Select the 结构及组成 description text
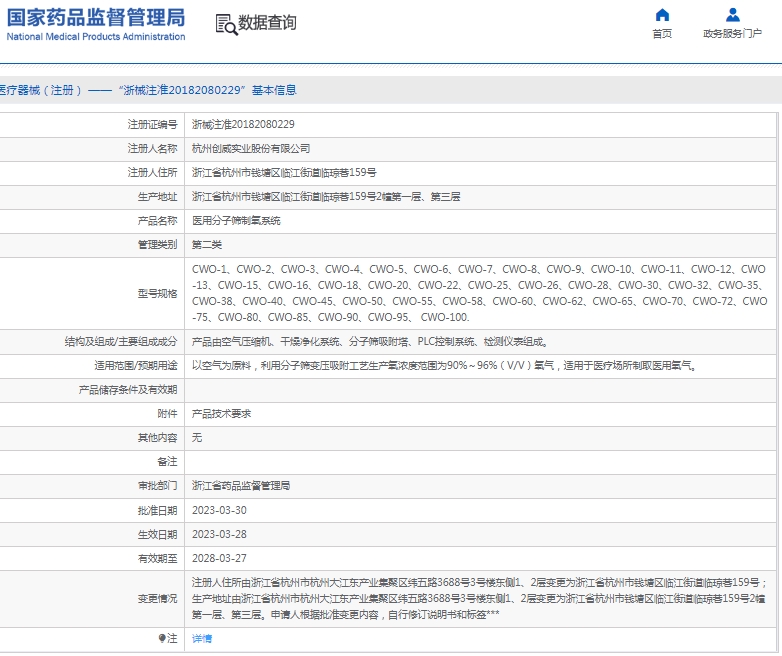The width and height of the screenshot is (782, 656). [371, 342]
